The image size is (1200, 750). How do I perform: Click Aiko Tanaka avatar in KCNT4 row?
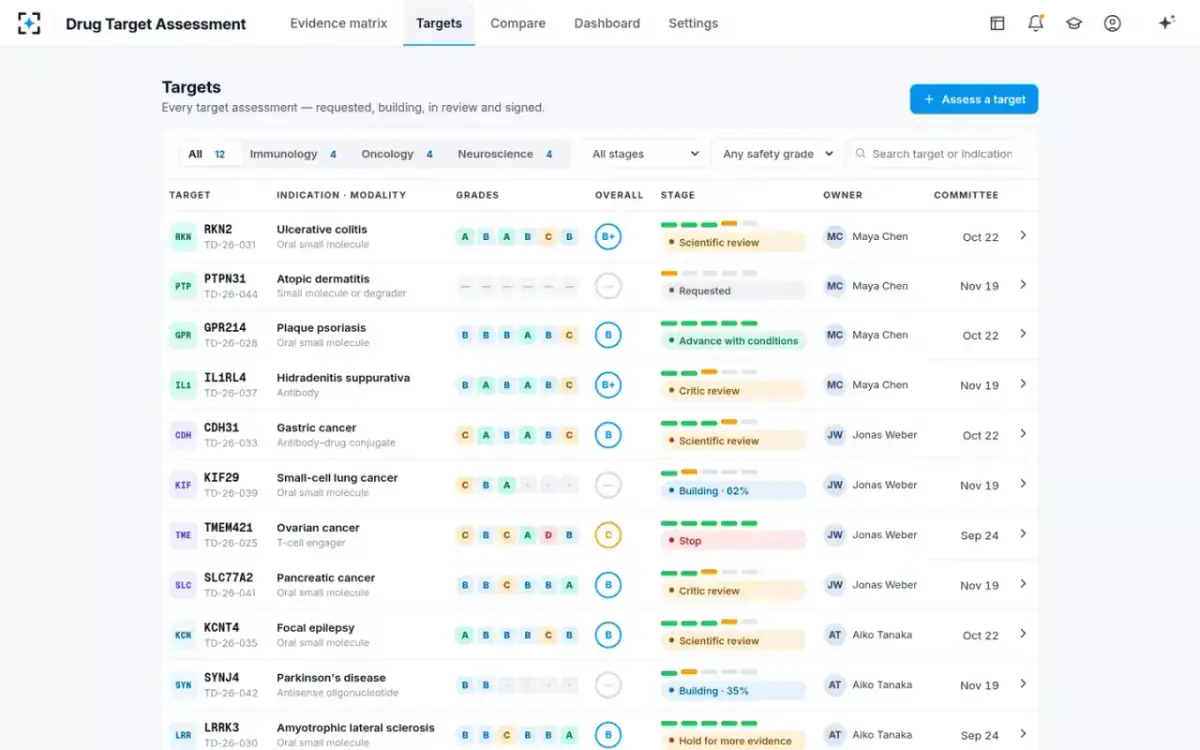(x=835, y=635)
